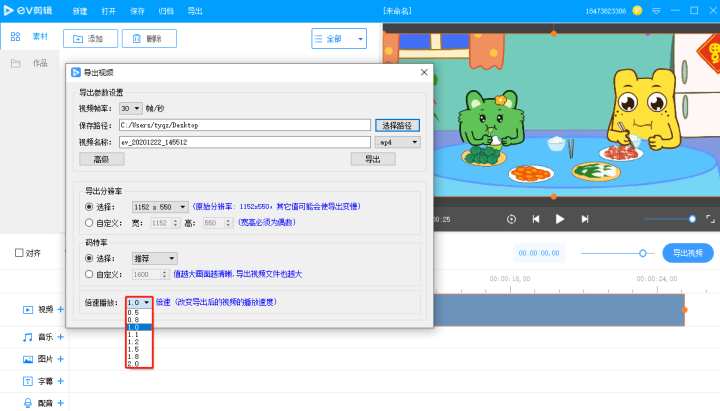This screenshot has width=720, height=411.
Task: Click the 00:00:00.00 timecode field
Action: point(539,253)
